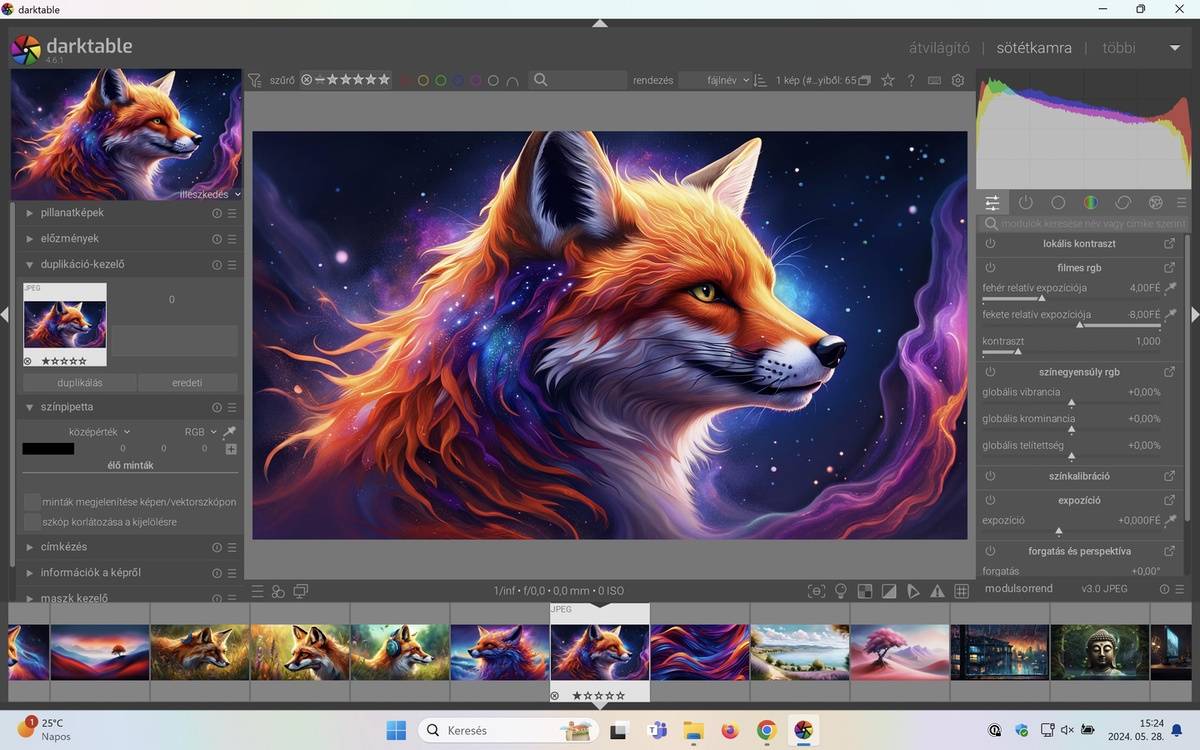Screen dimensions: 1200x750
Task: Enable minták megjelenítése képen/vektorszkópon checkbox
Action: click(x=32, y=502)
